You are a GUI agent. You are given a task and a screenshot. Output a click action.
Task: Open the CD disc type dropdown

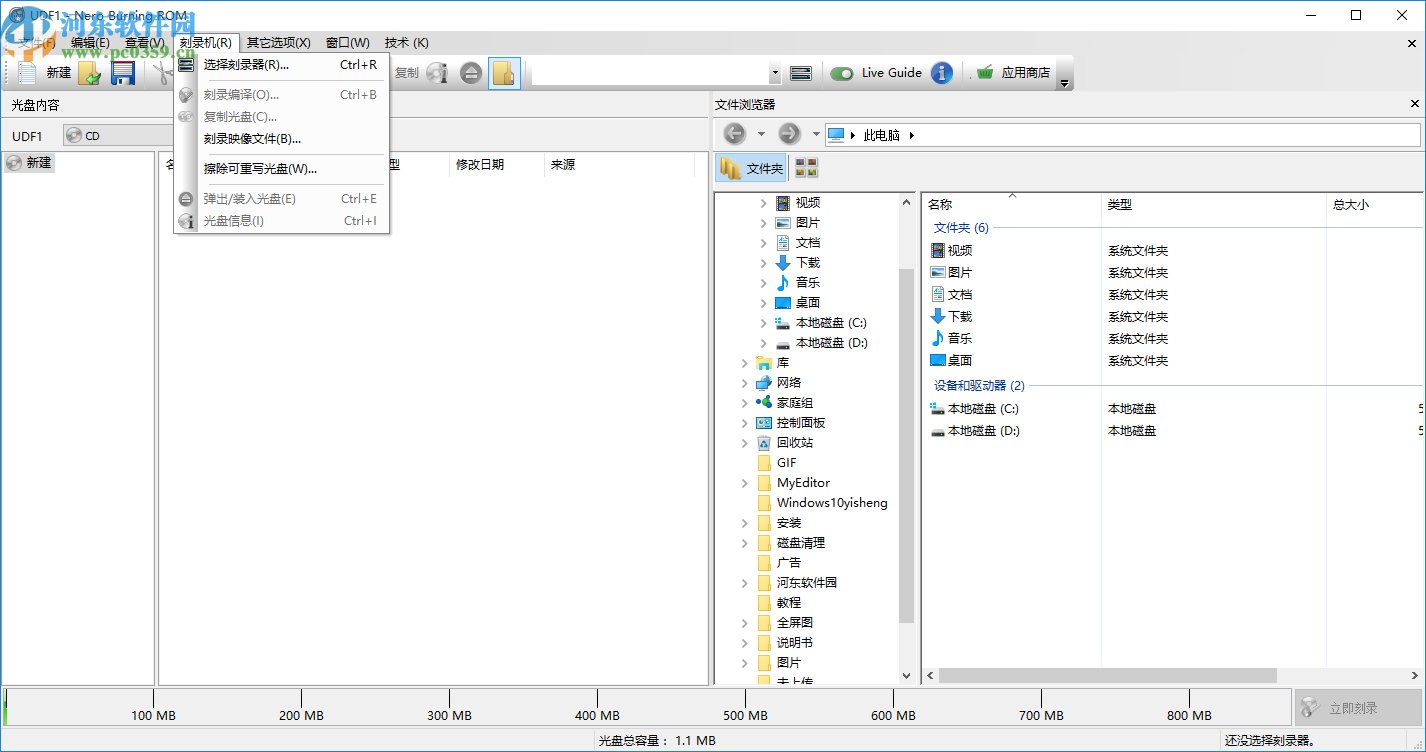click(x=117, y=135)
